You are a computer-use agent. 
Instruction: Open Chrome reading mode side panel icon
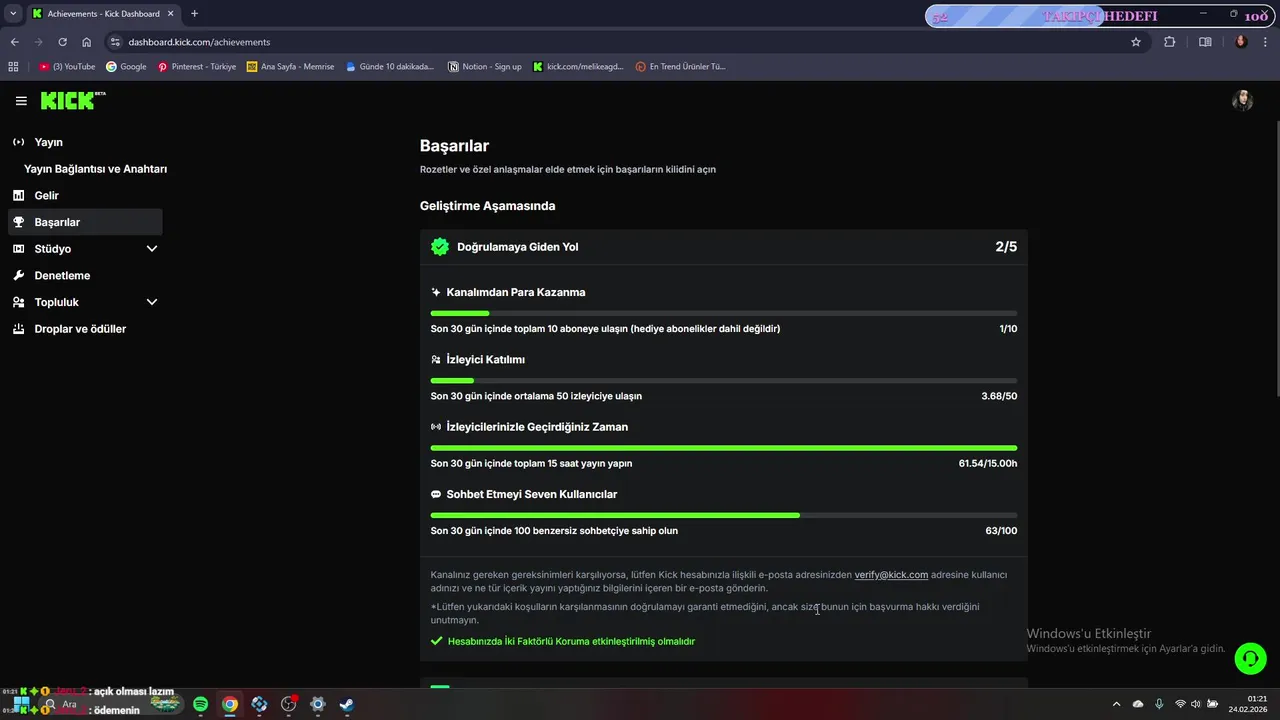pos(1205,42)
